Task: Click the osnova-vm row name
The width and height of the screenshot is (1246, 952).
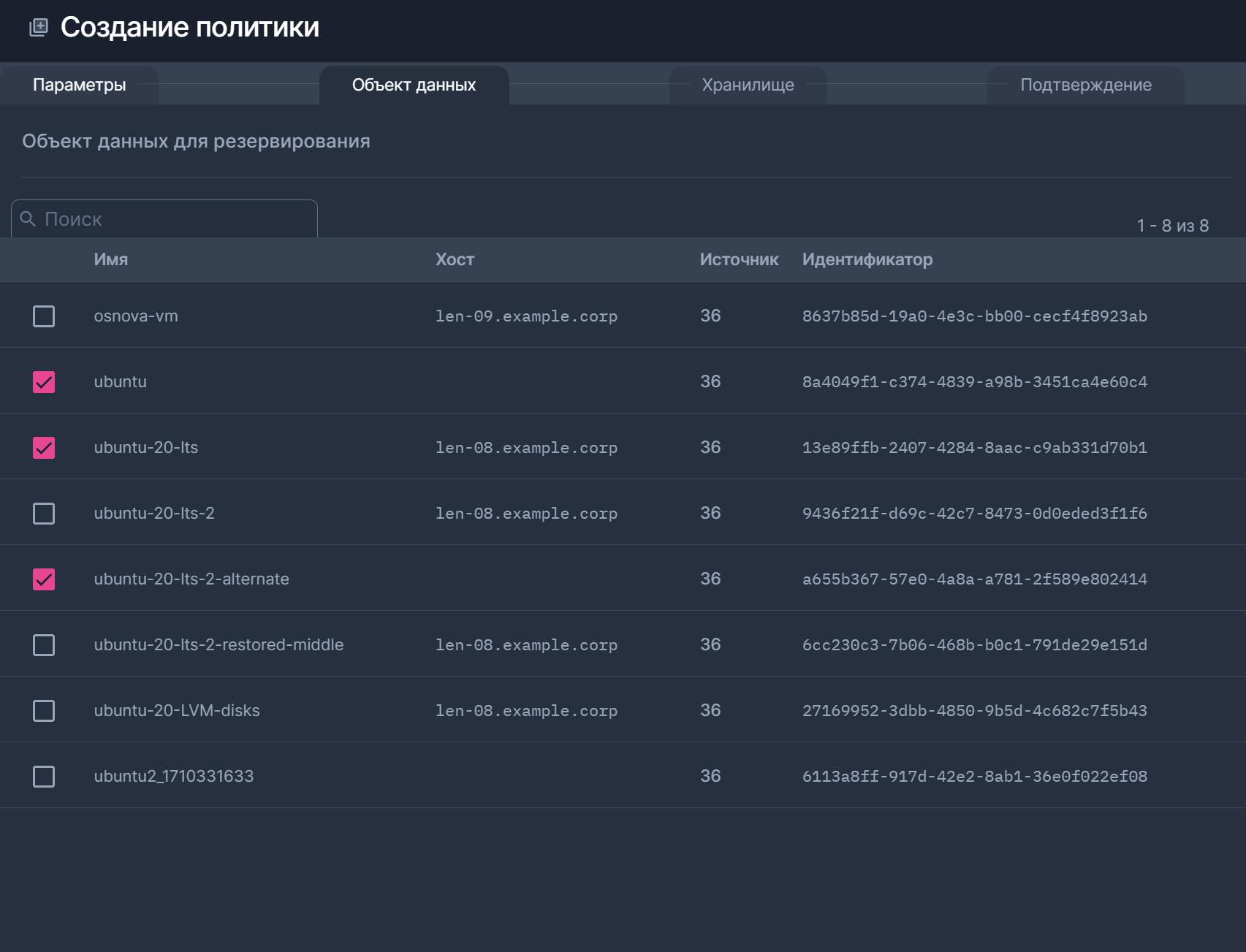Action: (x=136, y=316)
